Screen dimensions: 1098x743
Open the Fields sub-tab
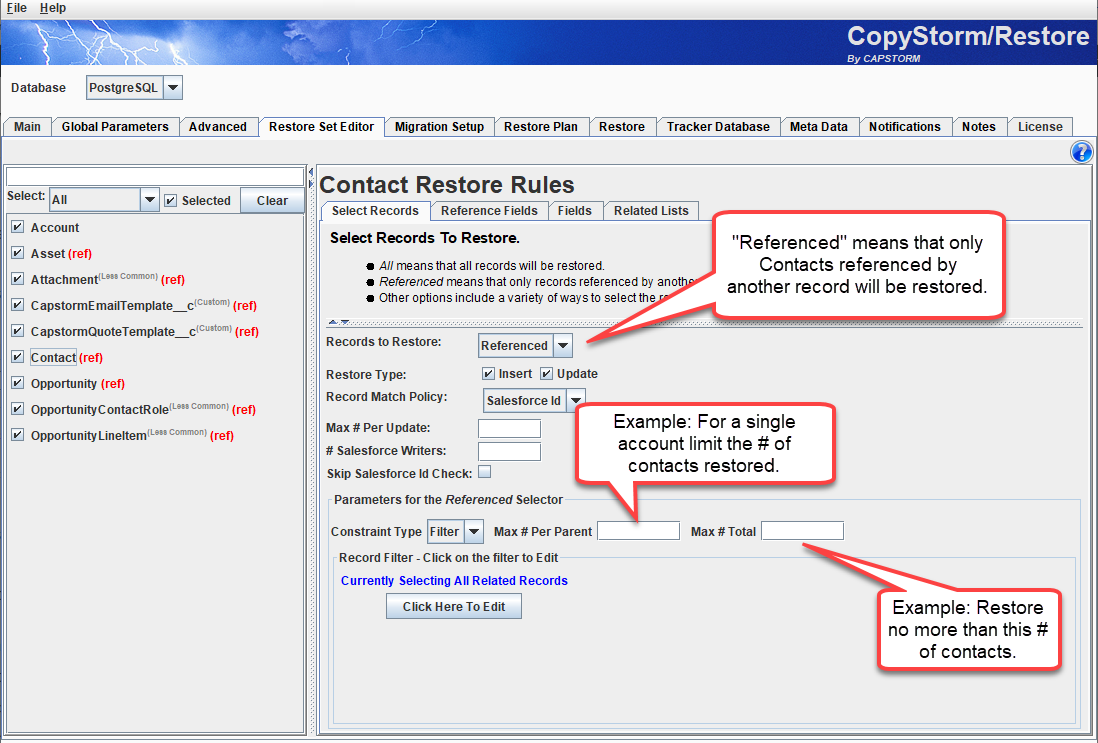click(574, 211)
